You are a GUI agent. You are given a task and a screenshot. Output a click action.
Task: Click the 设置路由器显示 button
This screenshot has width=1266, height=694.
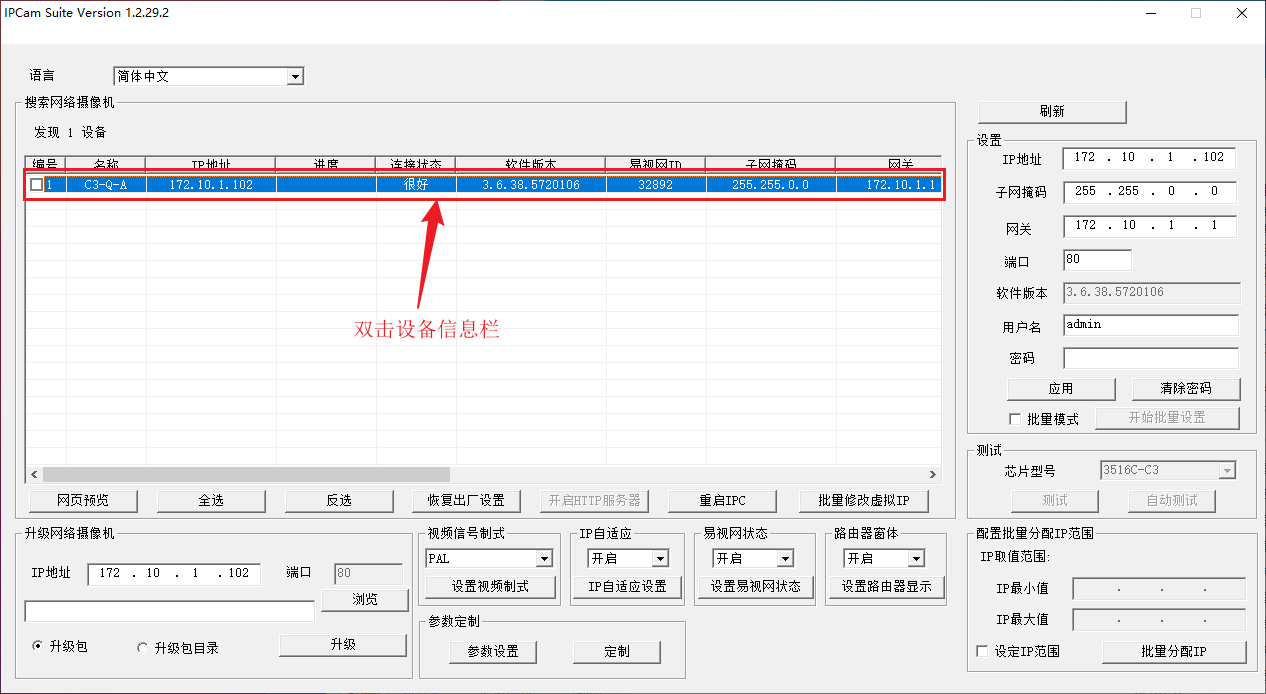click(x=887, y=587)
